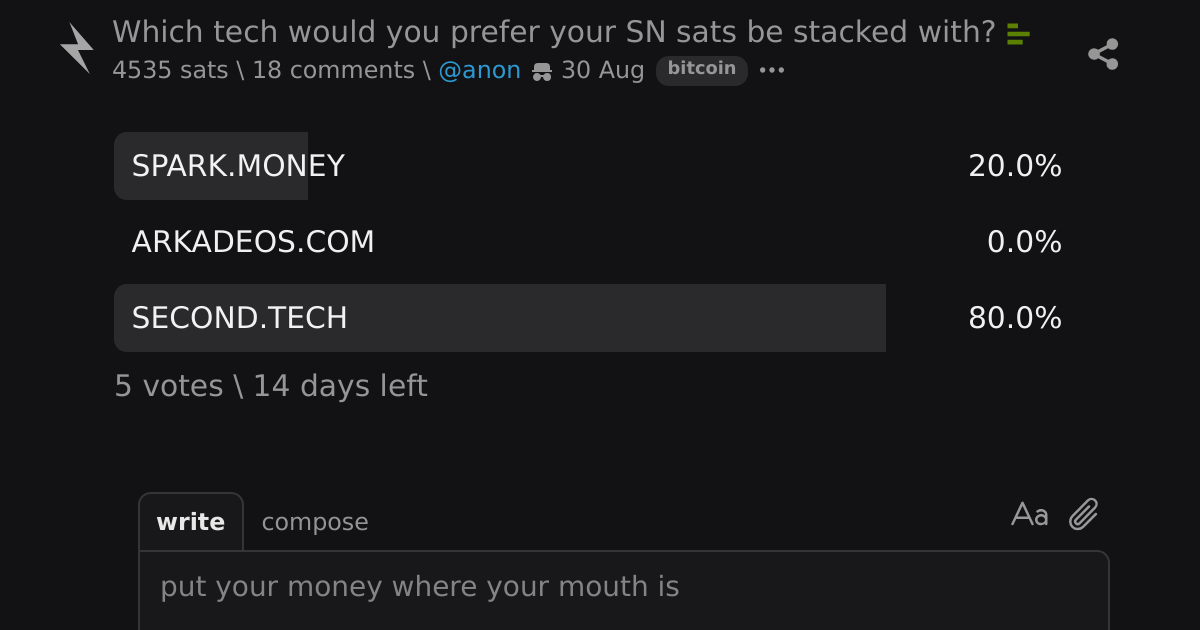This screenshot has width=1200, height=630.
Task: Select the SPARK.MONEY poll option
Action: (x=588, y=166)
